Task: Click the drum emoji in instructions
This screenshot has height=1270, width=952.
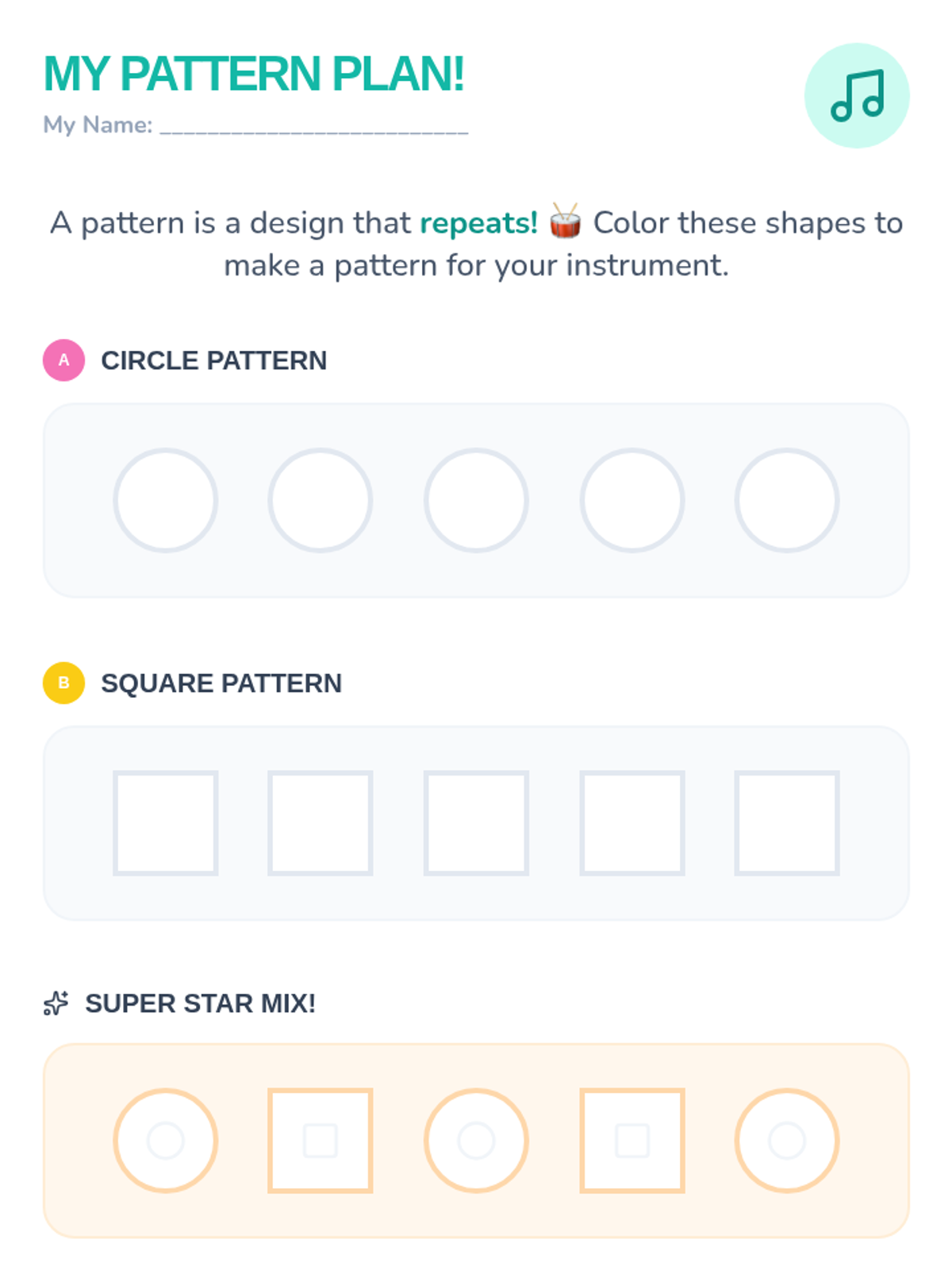Action: tap(565, 221)
